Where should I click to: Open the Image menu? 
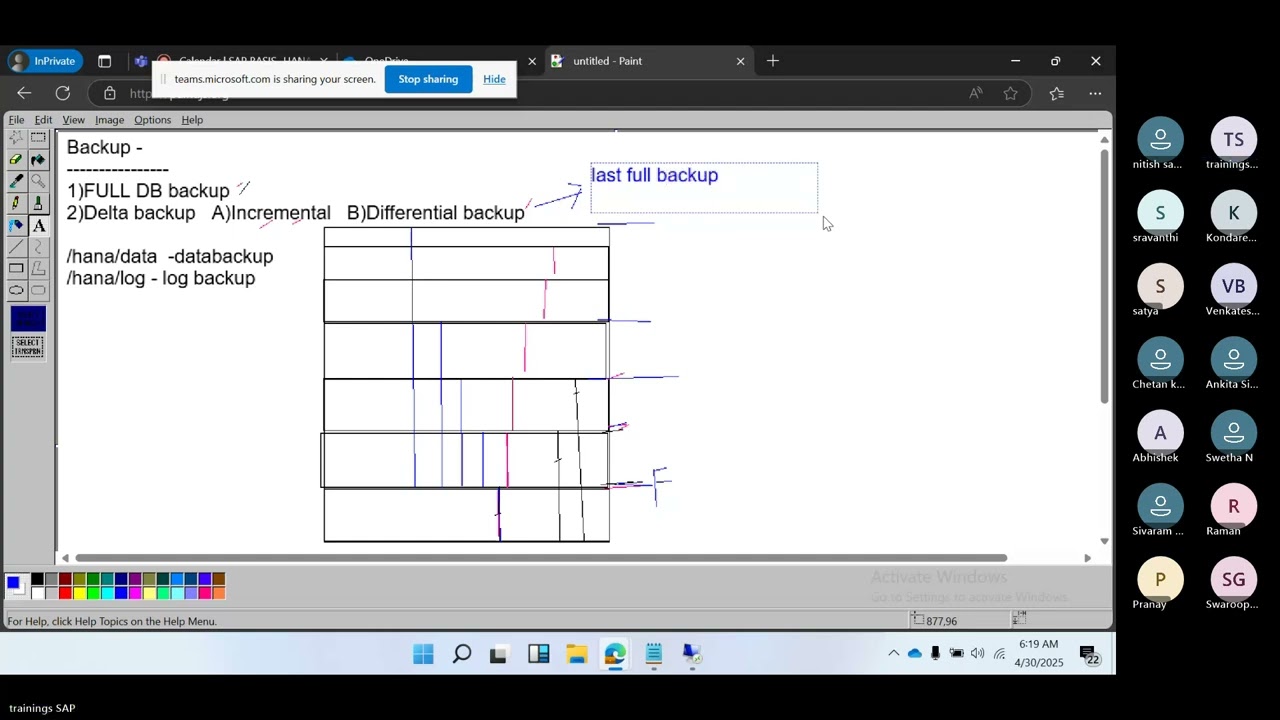click(109, 120)
